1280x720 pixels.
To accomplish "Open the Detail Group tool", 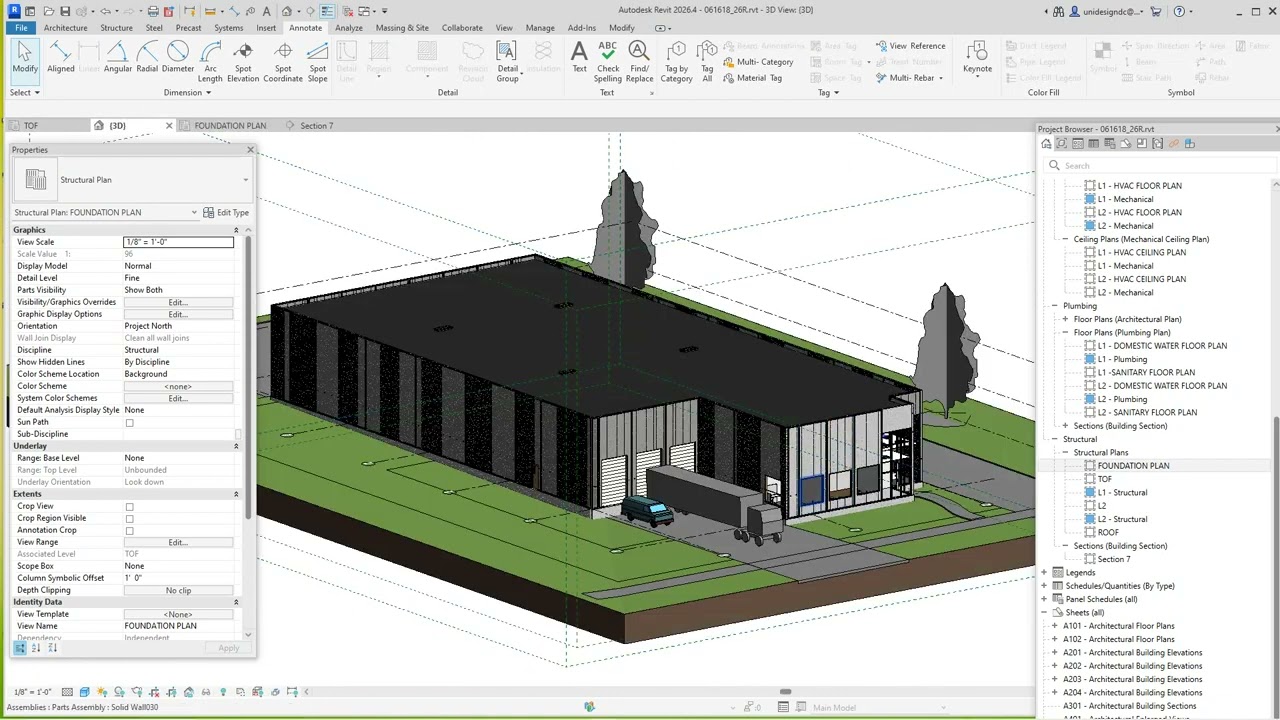I will tap(508, 62).
